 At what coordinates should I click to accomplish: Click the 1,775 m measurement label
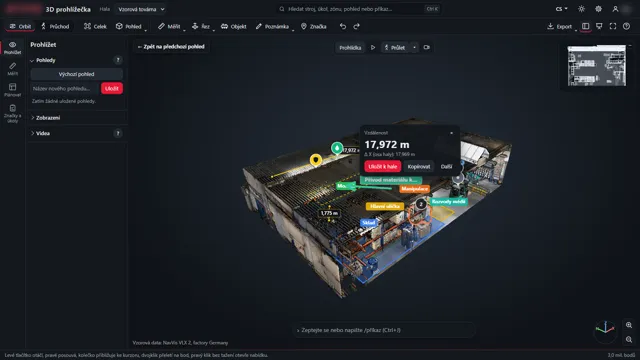coord(329,213)
